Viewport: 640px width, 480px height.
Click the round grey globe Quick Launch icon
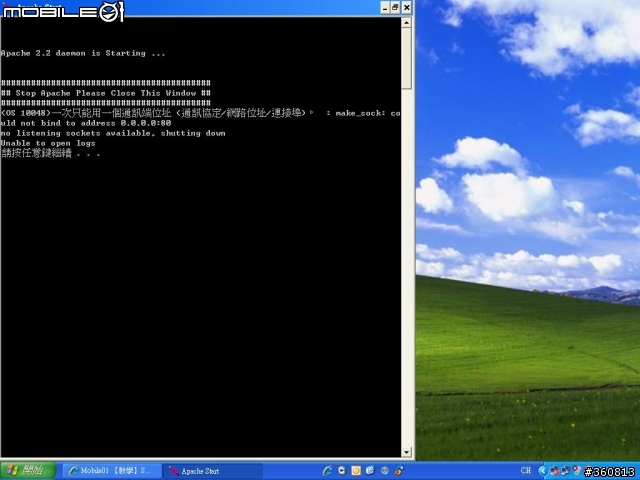pos(384,471)
